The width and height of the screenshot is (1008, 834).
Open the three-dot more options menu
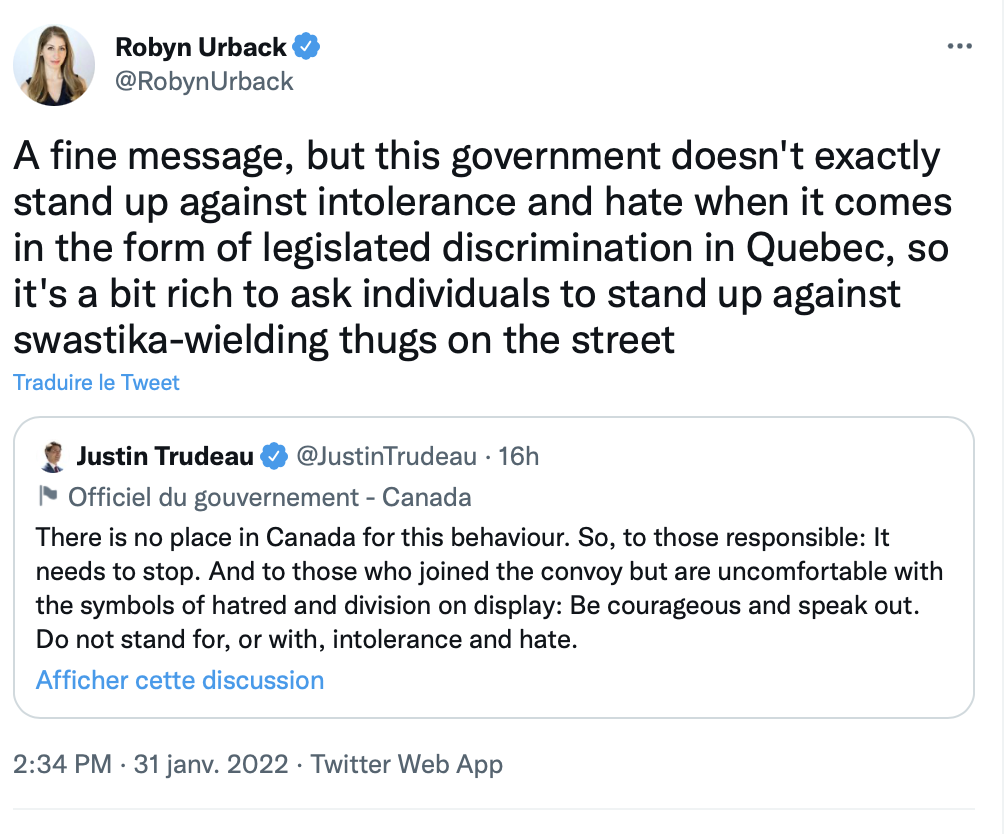pyautogui.click(x=960, y=46)
